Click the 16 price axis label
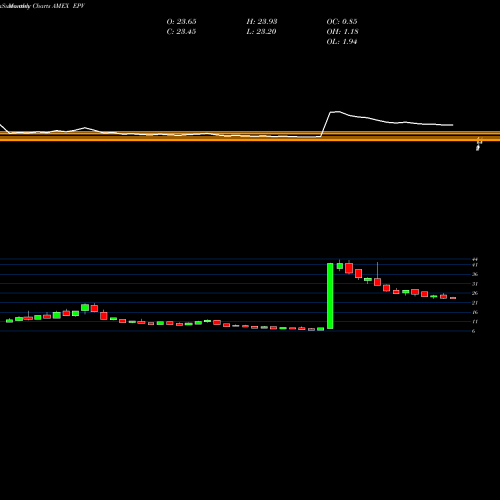This screenshot has width=500, height=500. pyautogui.click(x=475, y=312)
